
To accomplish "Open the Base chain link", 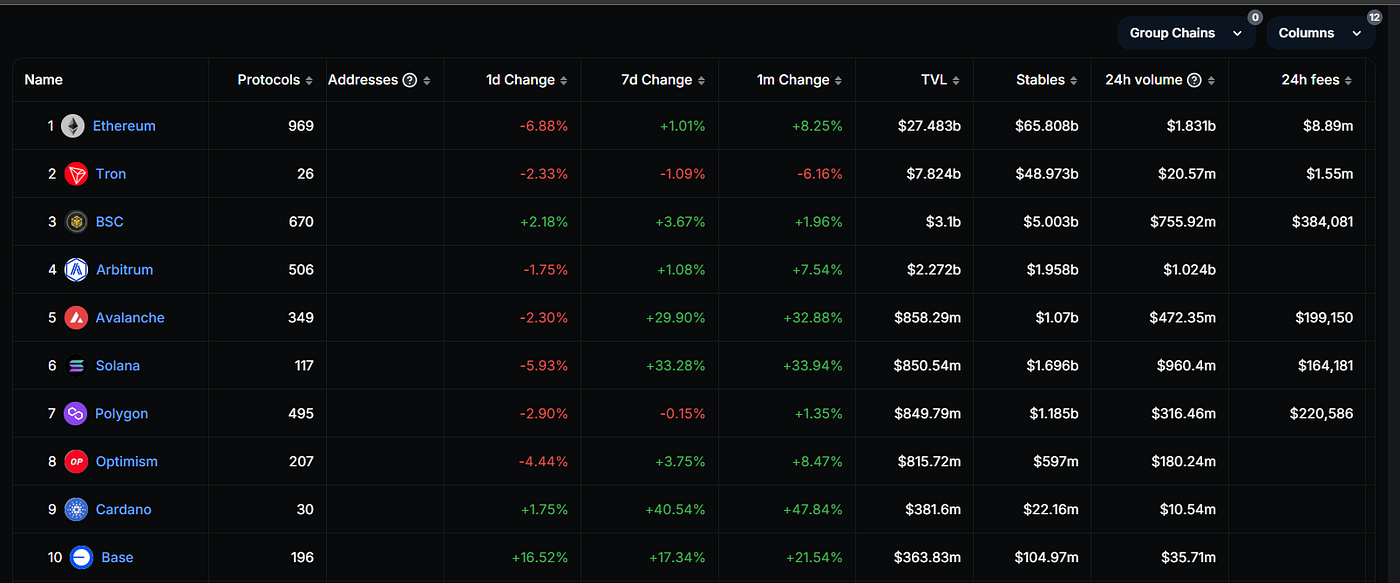I will [117, 558].
